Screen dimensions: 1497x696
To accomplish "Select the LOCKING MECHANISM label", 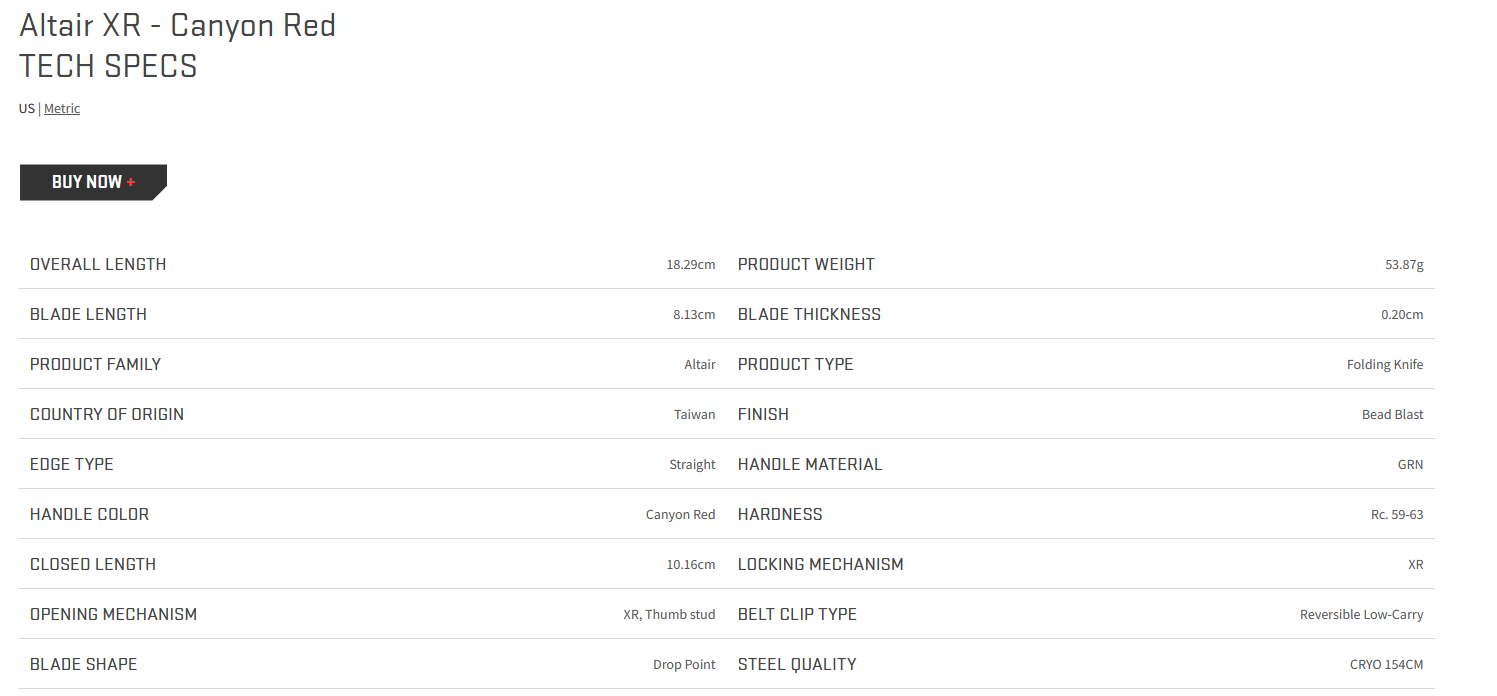I will (x=821, y=564).
